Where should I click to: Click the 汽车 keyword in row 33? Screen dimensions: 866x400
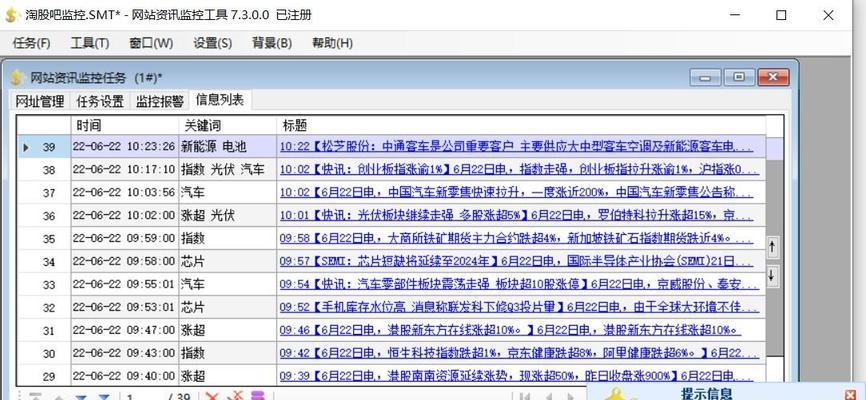193,285
